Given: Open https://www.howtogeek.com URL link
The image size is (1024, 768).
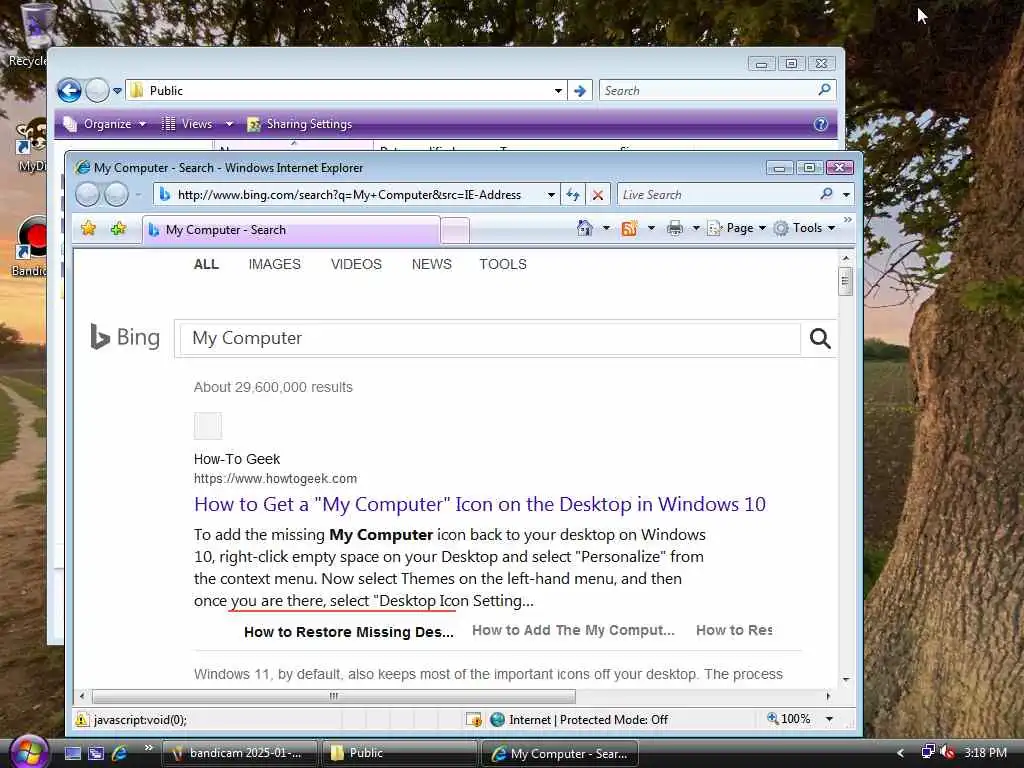Looking at the screenshot, I should coord(275,479).
